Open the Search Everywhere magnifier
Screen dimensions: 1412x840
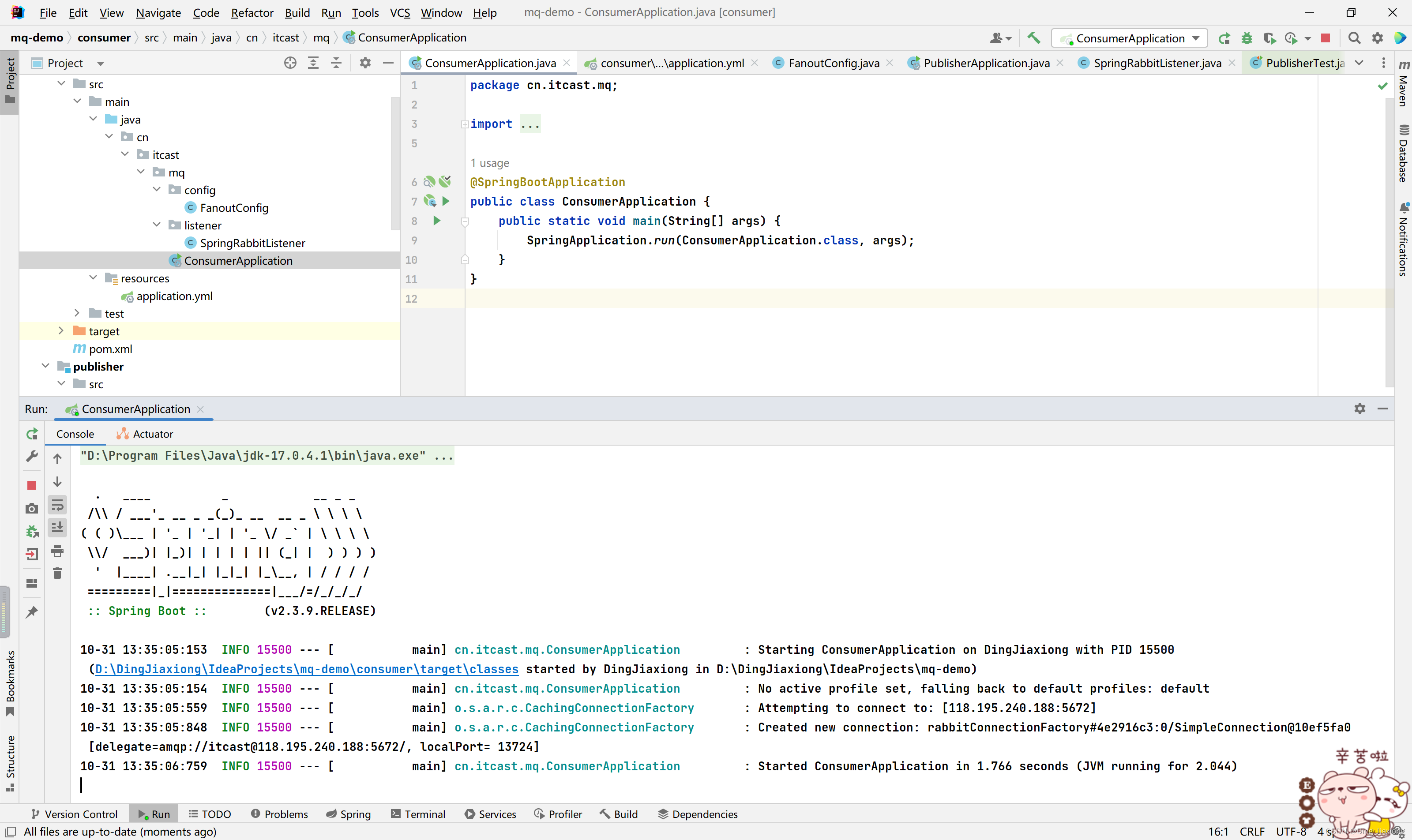[1354, 38]
